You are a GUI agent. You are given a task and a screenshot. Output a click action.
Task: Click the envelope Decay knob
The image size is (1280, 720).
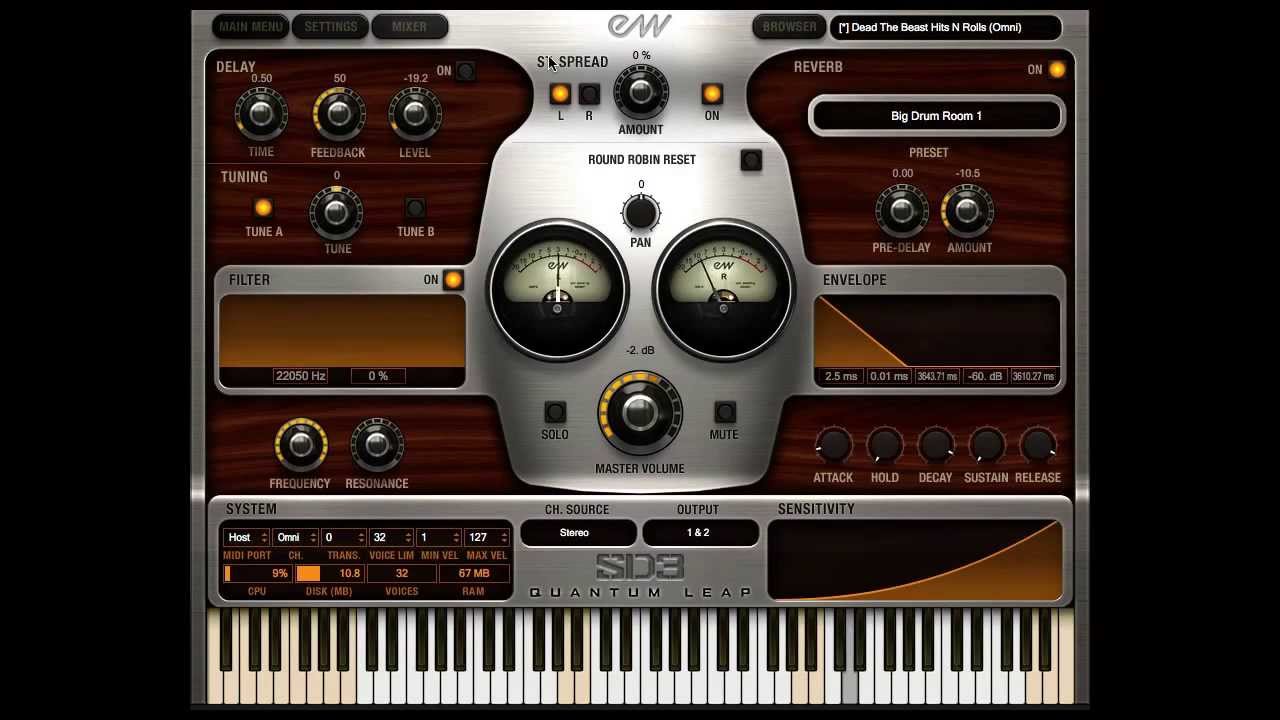click(936, 445)
